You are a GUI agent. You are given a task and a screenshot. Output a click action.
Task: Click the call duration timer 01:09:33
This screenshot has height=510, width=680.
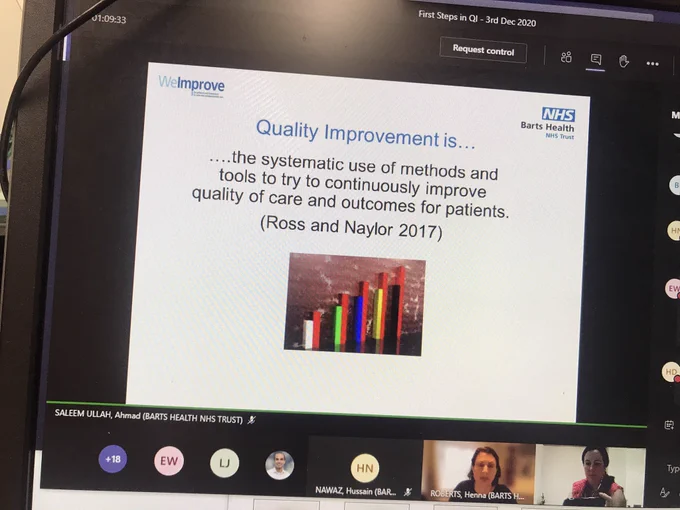click(x=109, y=19)
